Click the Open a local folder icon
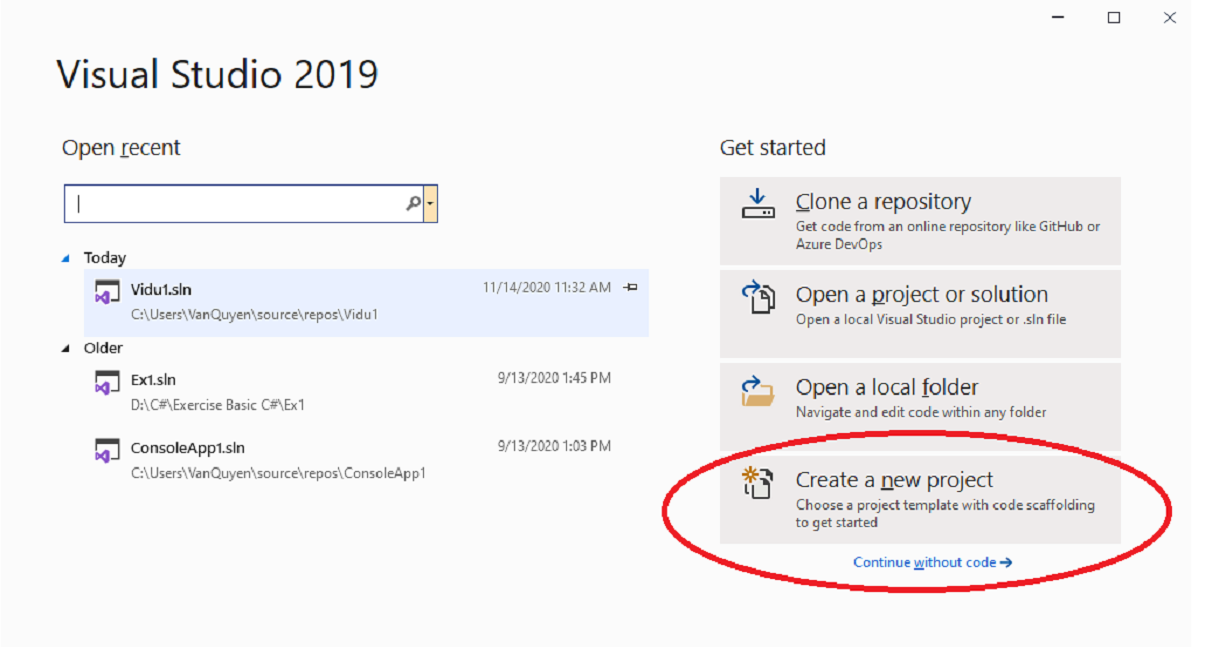This screenshot has height=647, width=1205. [x=757, y=391]
